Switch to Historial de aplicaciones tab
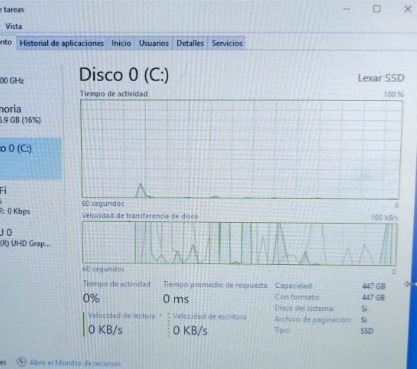Image resolution: width=417 pixels, height=369 pixels. pyautogui.click(x=62, y=43)
